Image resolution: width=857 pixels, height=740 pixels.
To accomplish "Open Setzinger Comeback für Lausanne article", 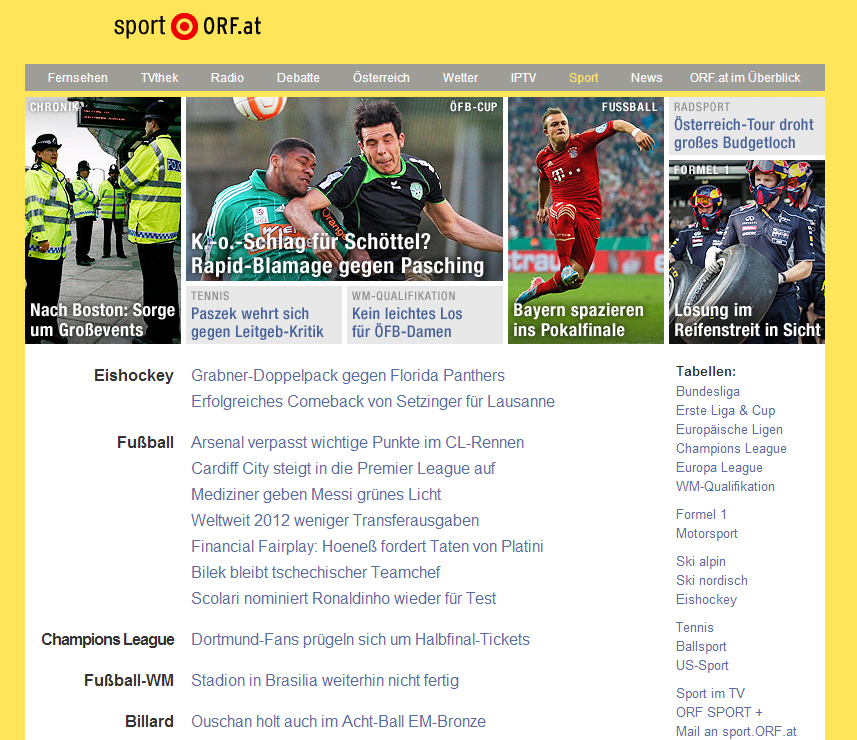I will pos(373,401).
